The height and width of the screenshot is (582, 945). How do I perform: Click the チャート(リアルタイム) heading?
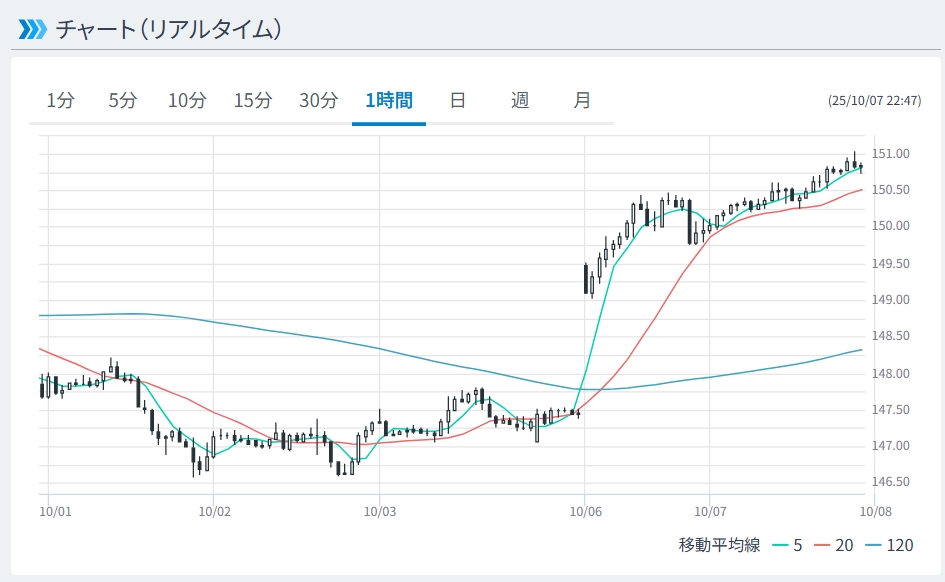coord(168,29)
